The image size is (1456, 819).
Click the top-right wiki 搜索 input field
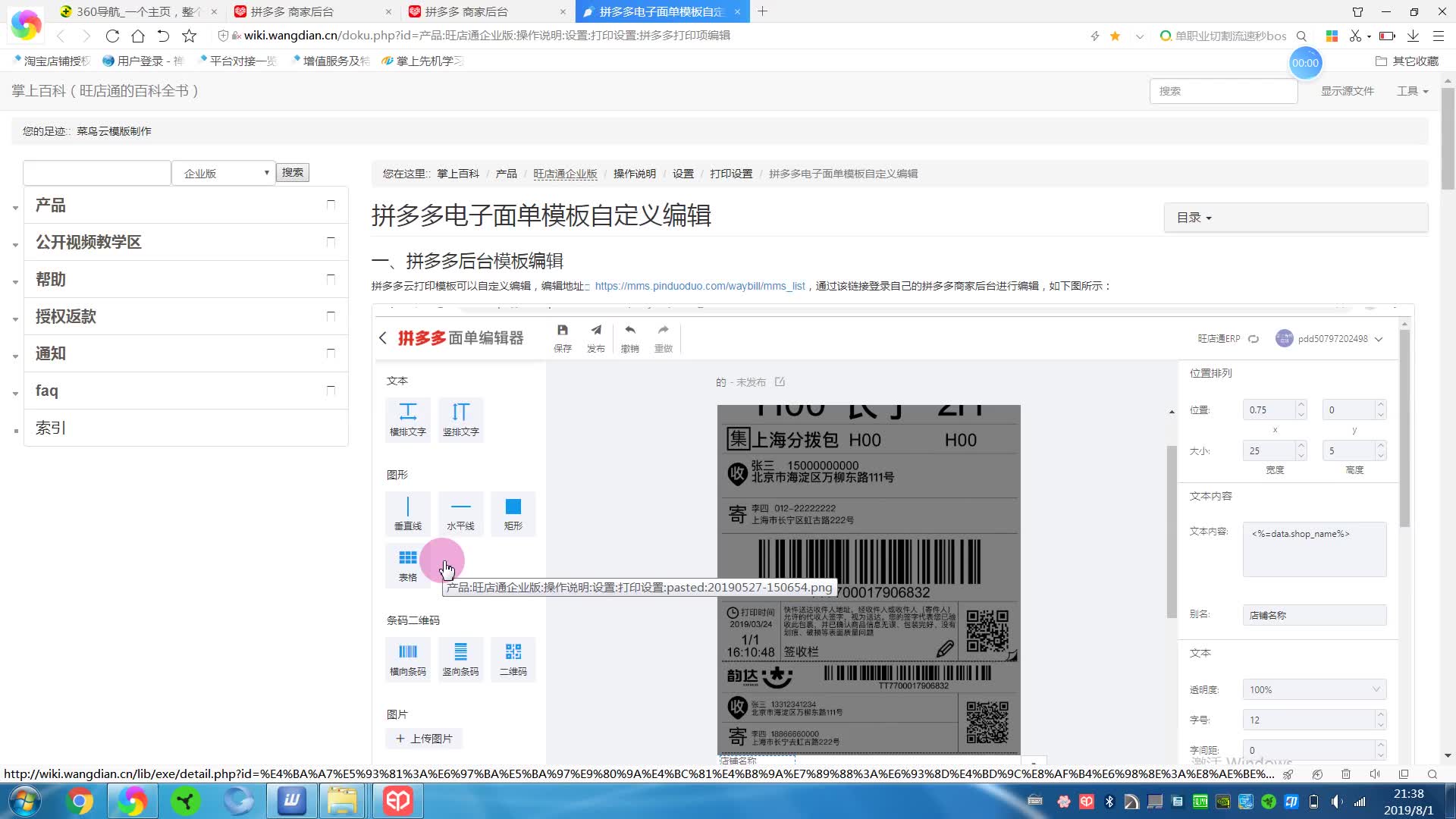click(x=1223, y=91)
